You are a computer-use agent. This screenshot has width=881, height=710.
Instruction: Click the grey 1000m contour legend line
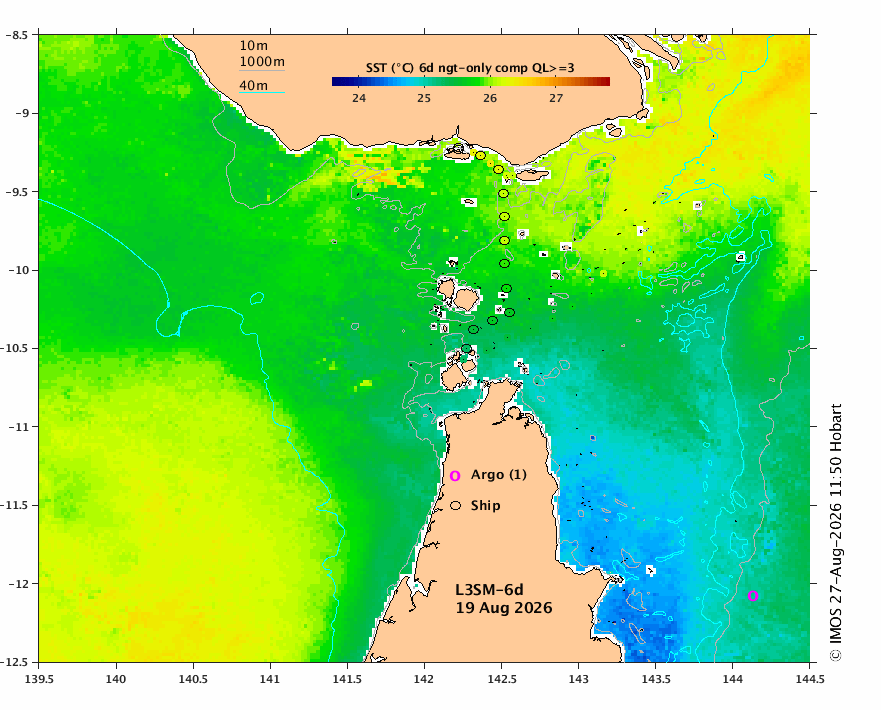(x=262, y=70)
